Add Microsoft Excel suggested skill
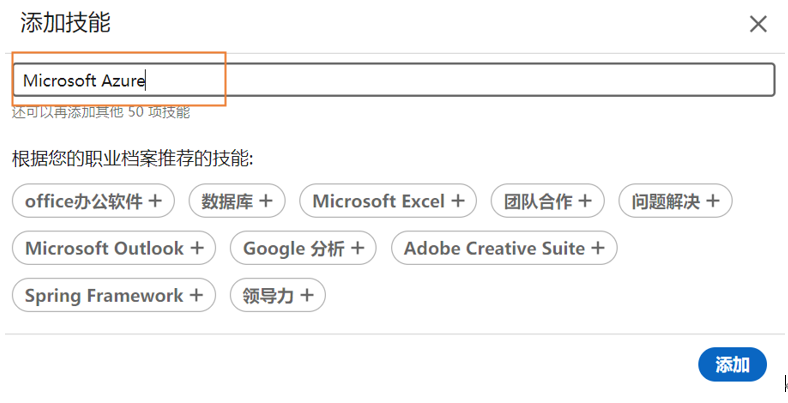788x403 pixels. (388, 201)
